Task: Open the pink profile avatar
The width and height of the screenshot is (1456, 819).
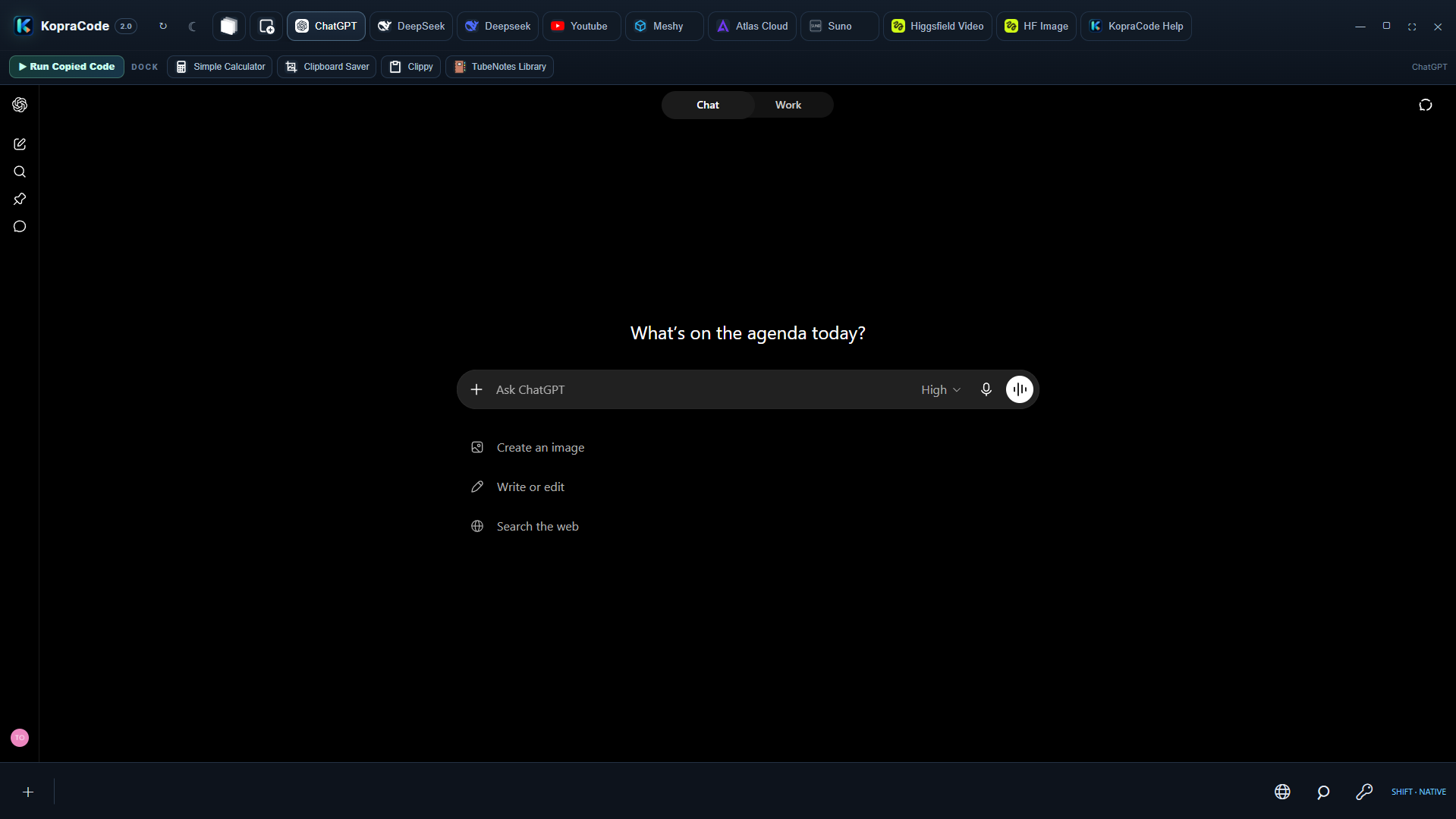Action: coord(20,738)
